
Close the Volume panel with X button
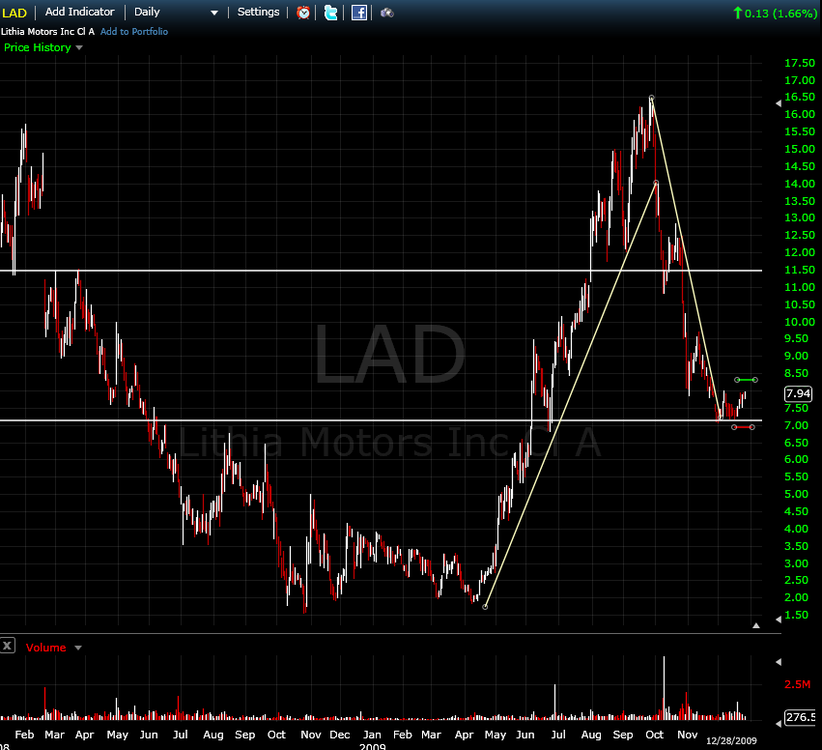click(7, 646)
